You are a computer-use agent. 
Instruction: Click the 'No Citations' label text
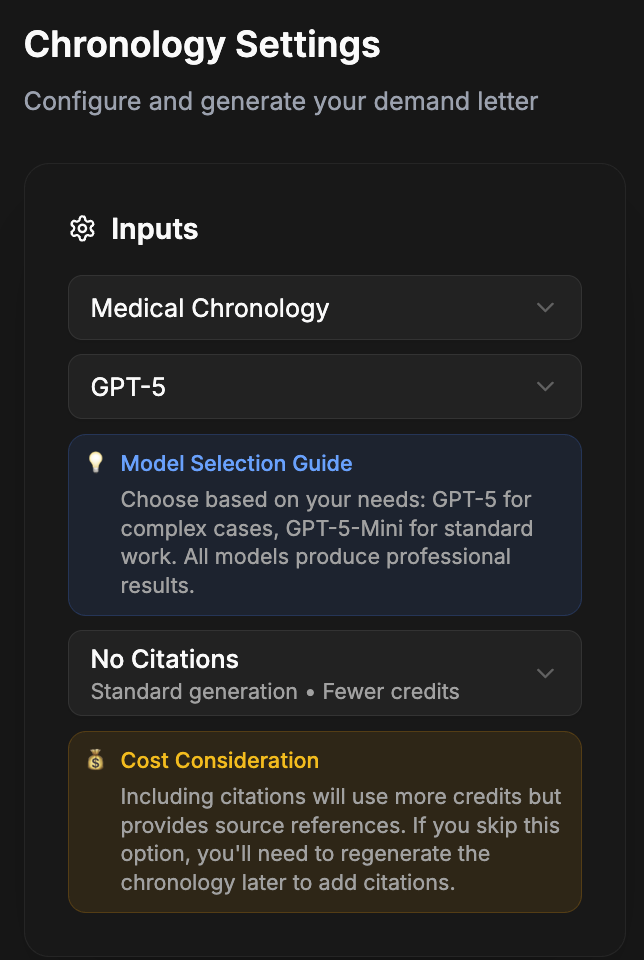click(165, 659)
